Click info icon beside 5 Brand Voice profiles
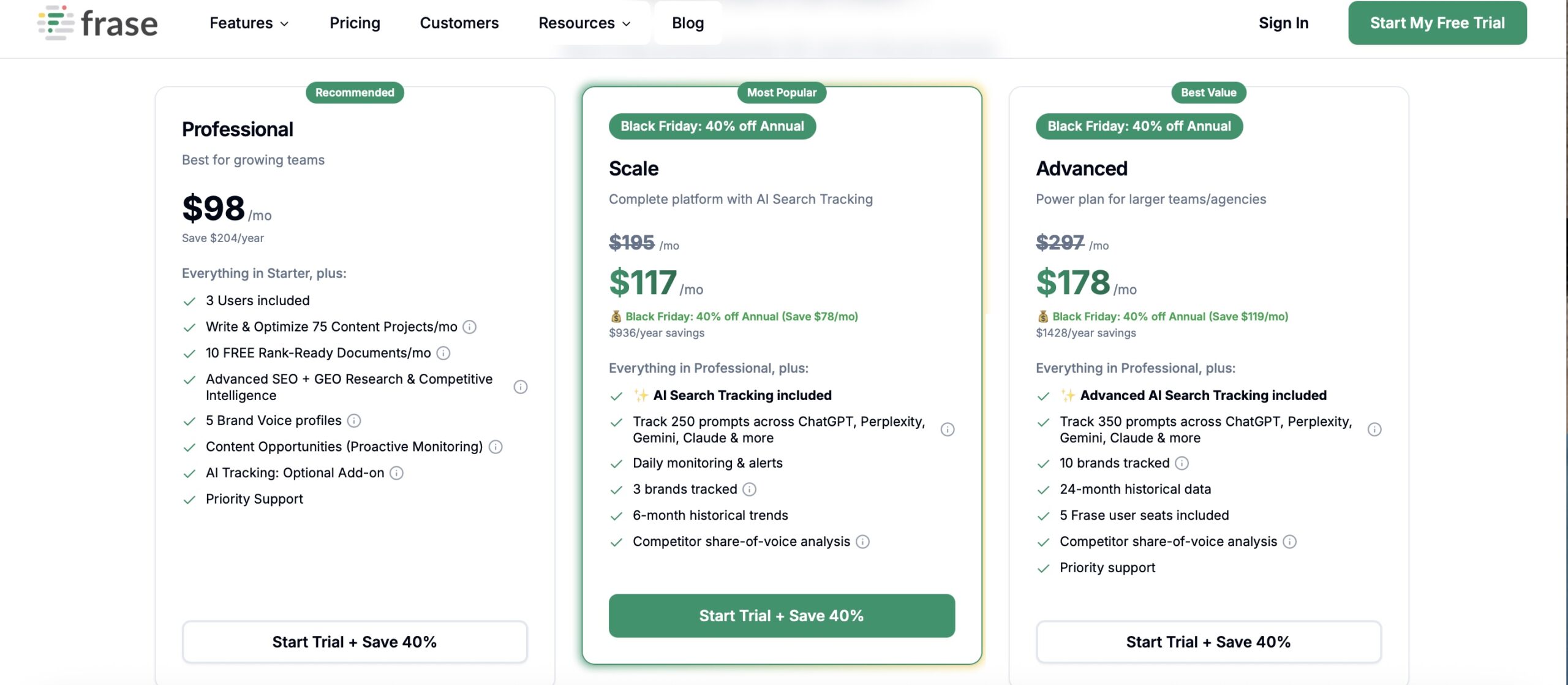The width and height of the screenshot is (1568, 685). pos(354,421)
